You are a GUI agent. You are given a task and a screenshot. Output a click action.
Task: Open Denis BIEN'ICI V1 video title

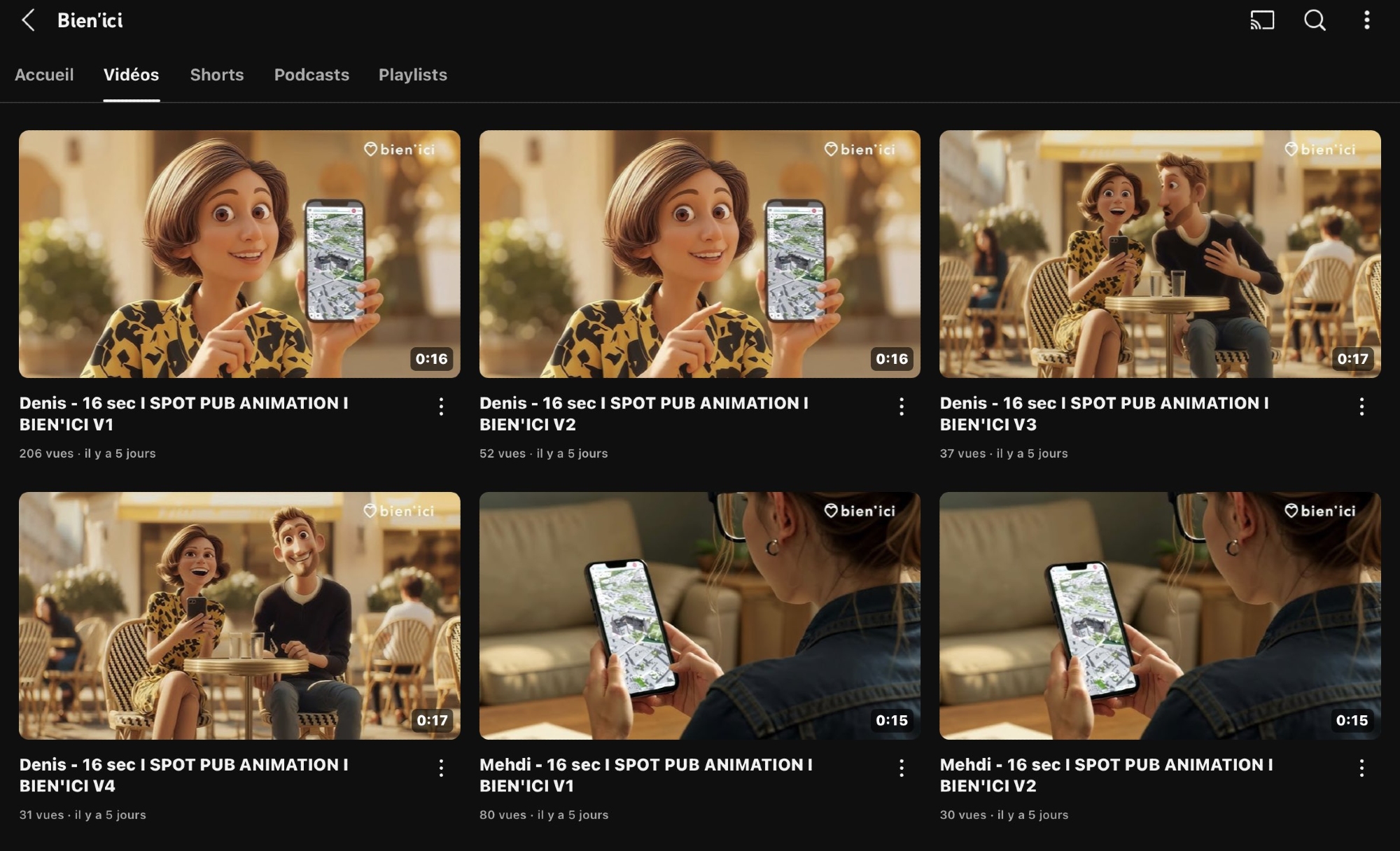click(x=183, y=414)
